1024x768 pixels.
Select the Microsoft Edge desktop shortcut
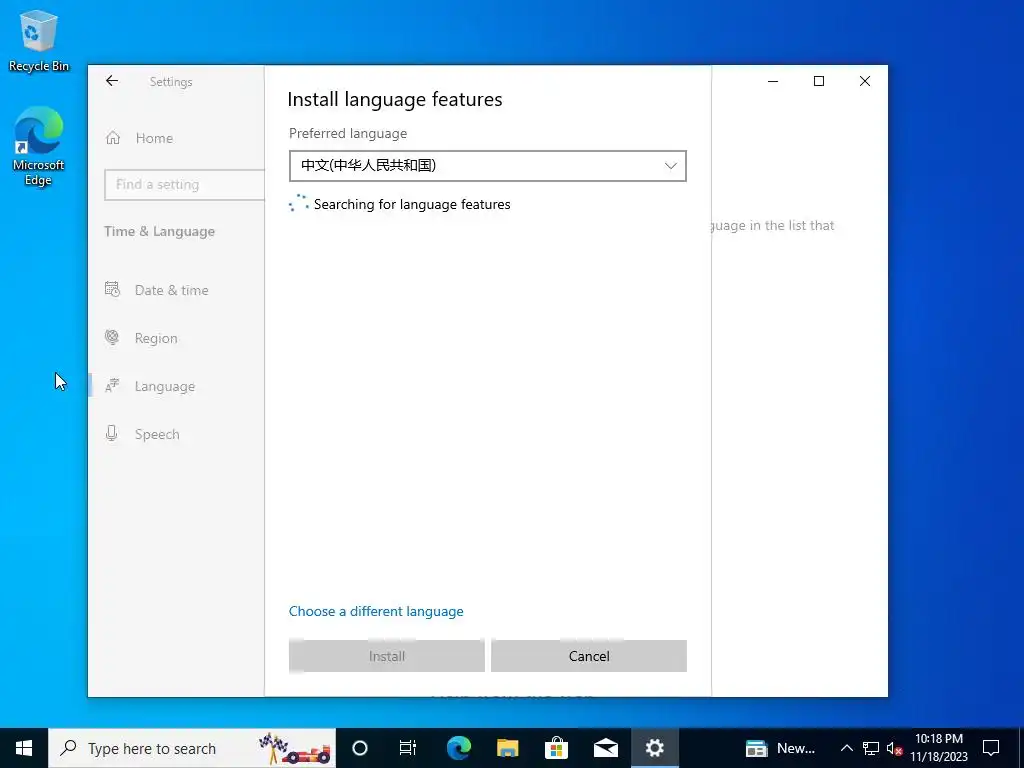coord(39,146)
